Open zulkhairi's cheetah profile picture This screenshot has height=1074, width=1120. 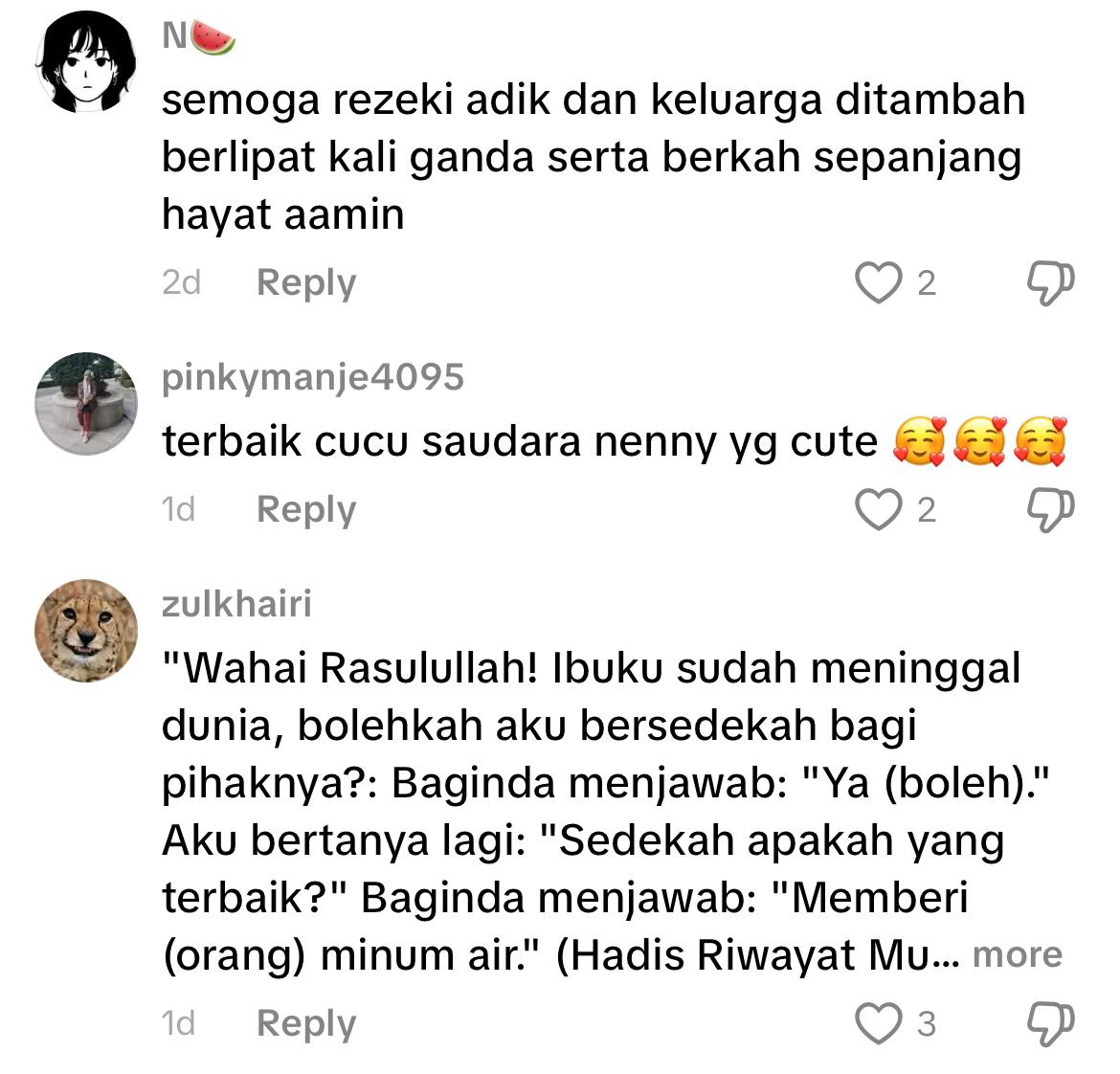(x=86, y=631)
